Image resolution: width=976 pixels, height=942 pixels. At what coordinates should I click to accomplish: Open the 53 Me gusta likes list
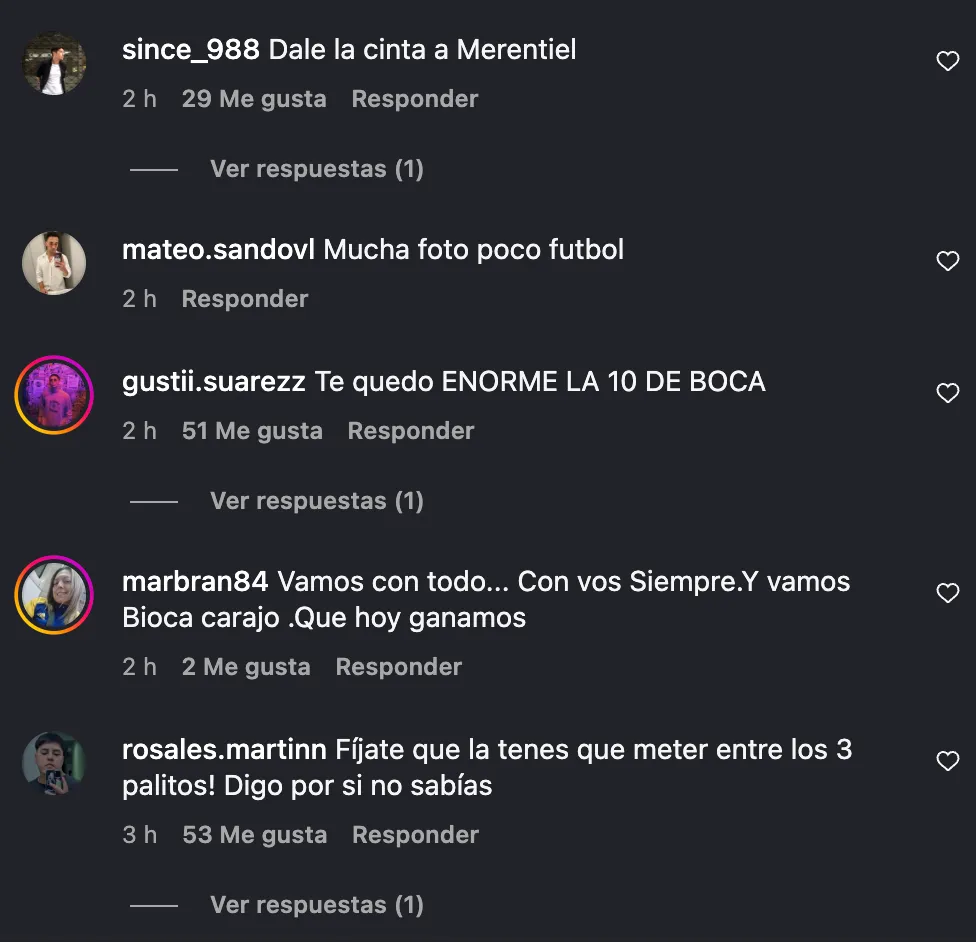point(255,835)
